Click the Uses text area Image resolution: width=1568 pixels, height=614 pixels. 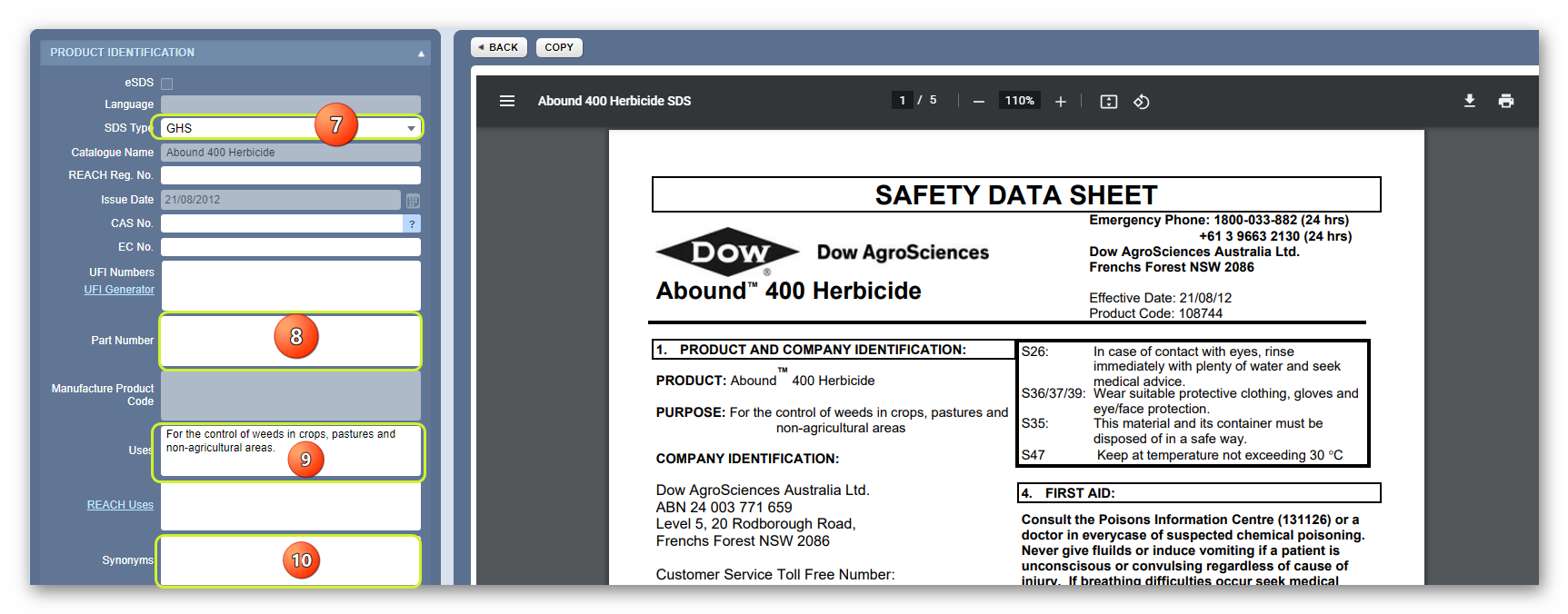pyautogui.click(x=291, y=451)
